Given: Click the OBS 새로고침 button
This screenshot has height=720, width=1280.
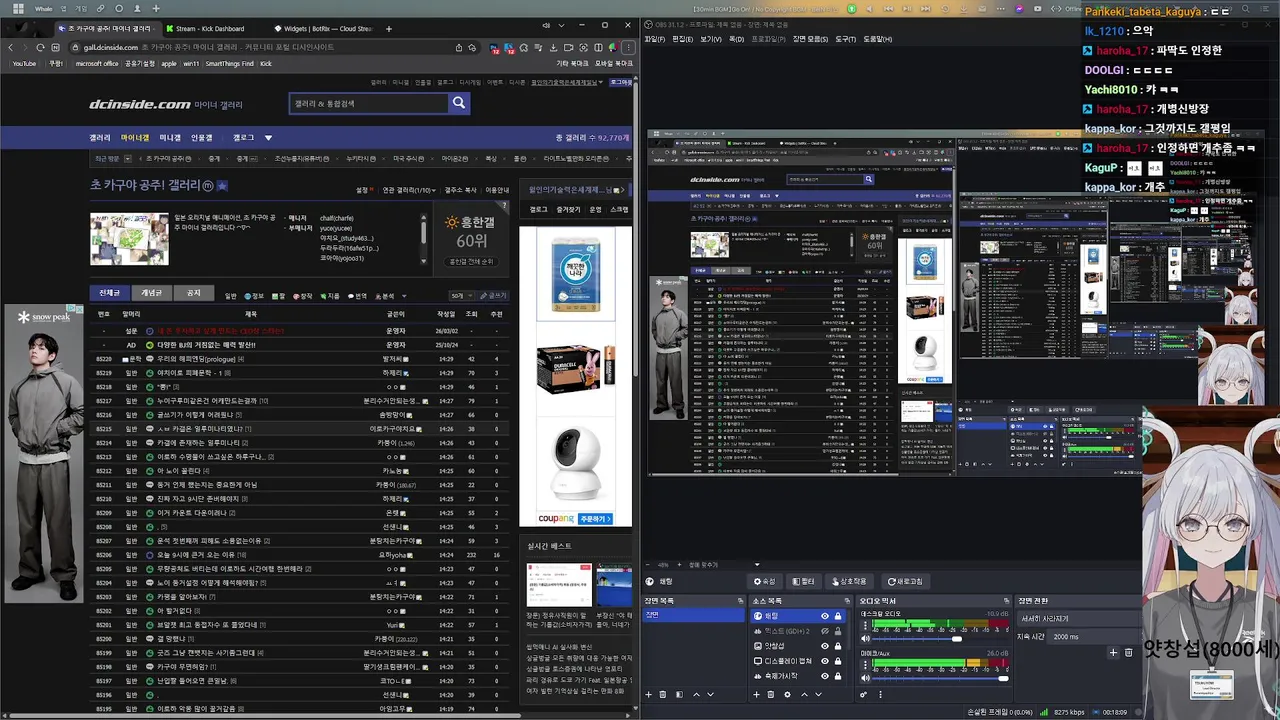Looking at the screenshot, I should click(x=906, y=581).
